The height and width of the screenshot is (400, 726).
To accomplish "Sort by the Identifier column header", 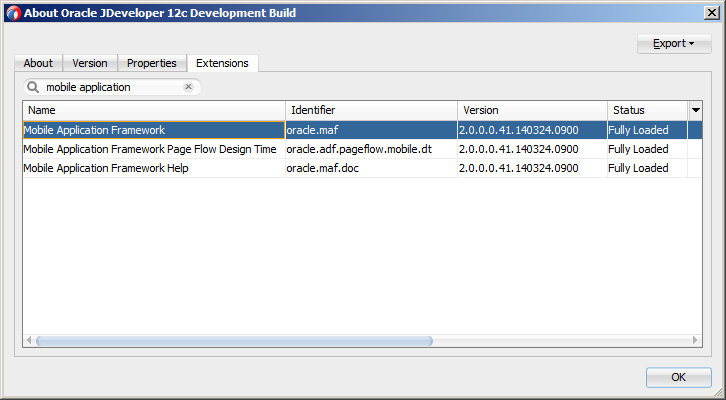I will tap(371, 110).
